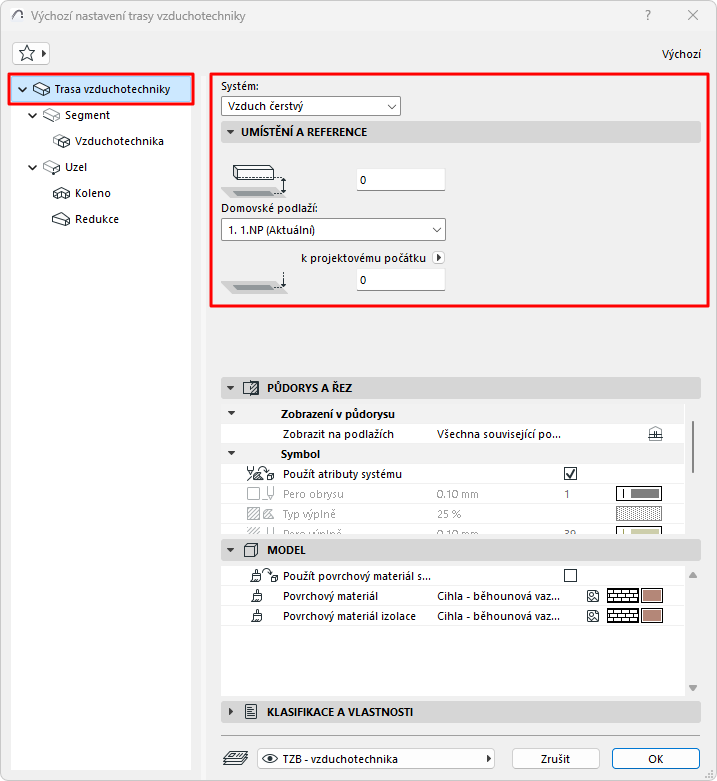Click the layers icon near the layer selector
Viewport: 717px width, 781px height.
pyautogui.click(x=236, y=759)
